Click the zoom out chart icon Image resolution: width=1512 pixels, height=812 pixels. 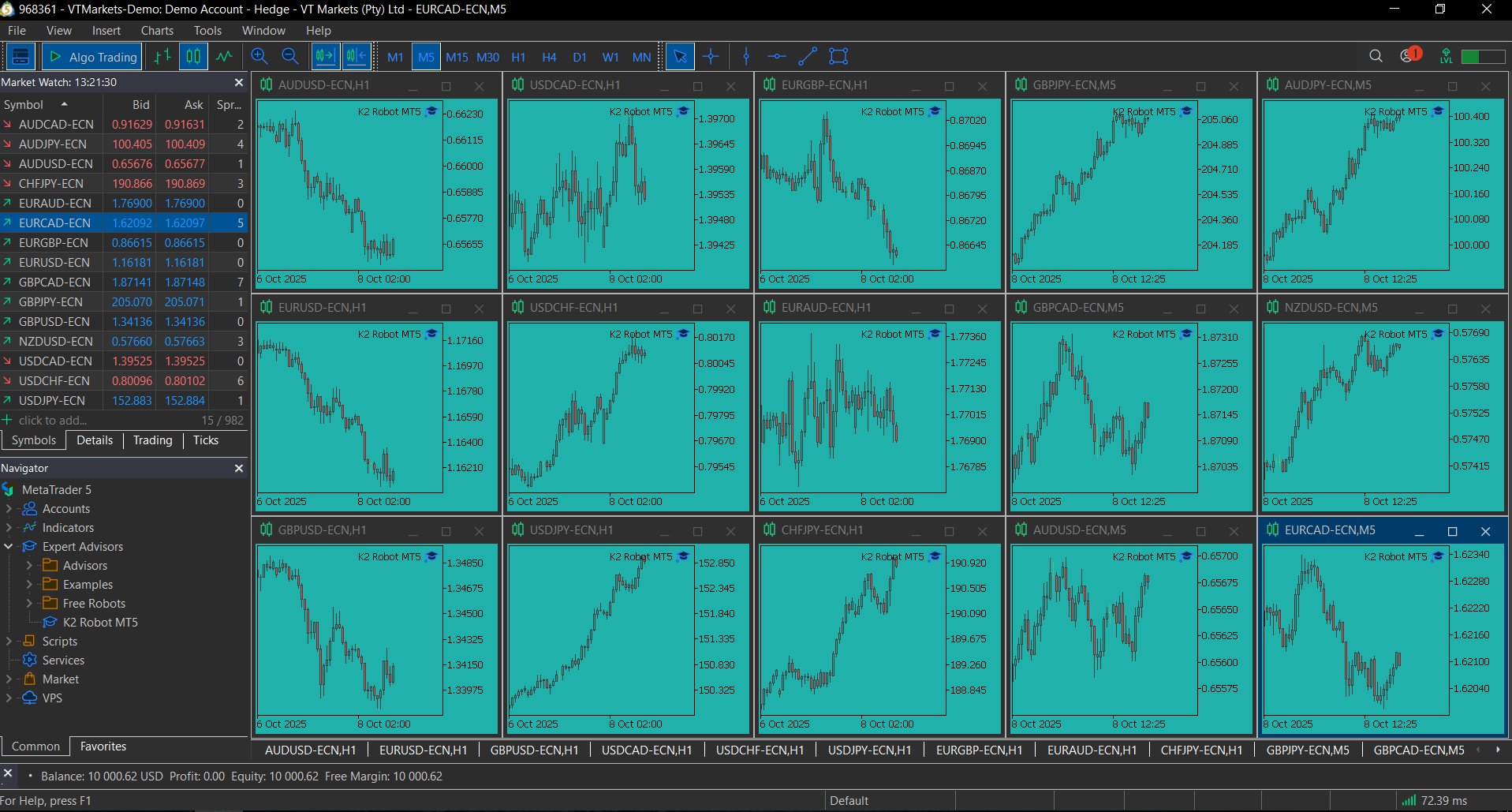(x=290, y=57)
